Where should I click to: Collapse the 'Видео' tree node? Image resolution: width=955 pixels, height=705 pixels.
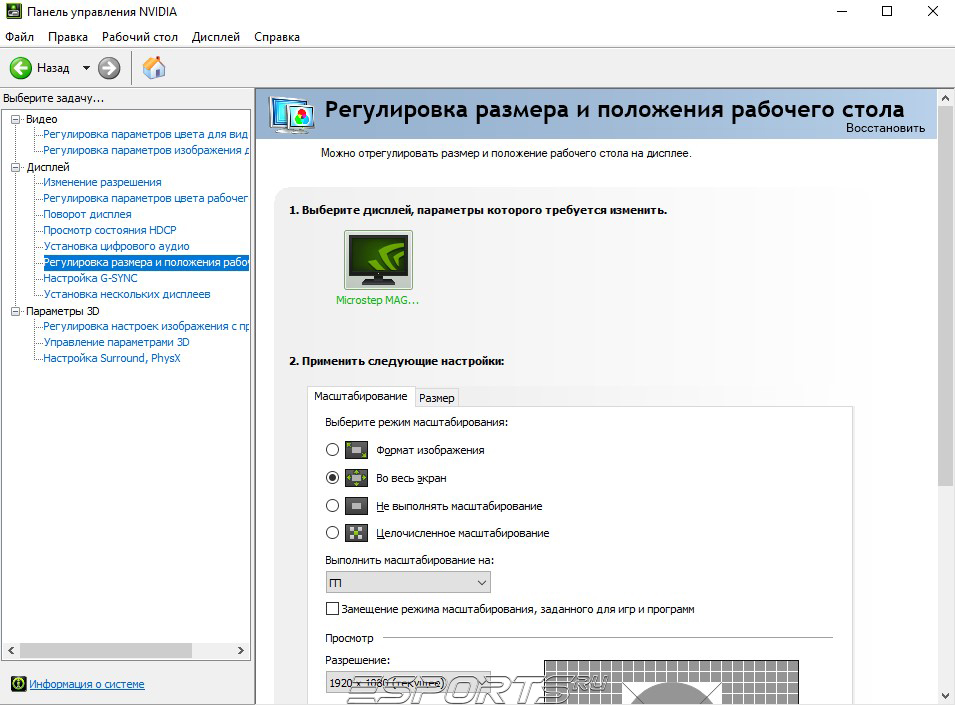pos(16,119)
